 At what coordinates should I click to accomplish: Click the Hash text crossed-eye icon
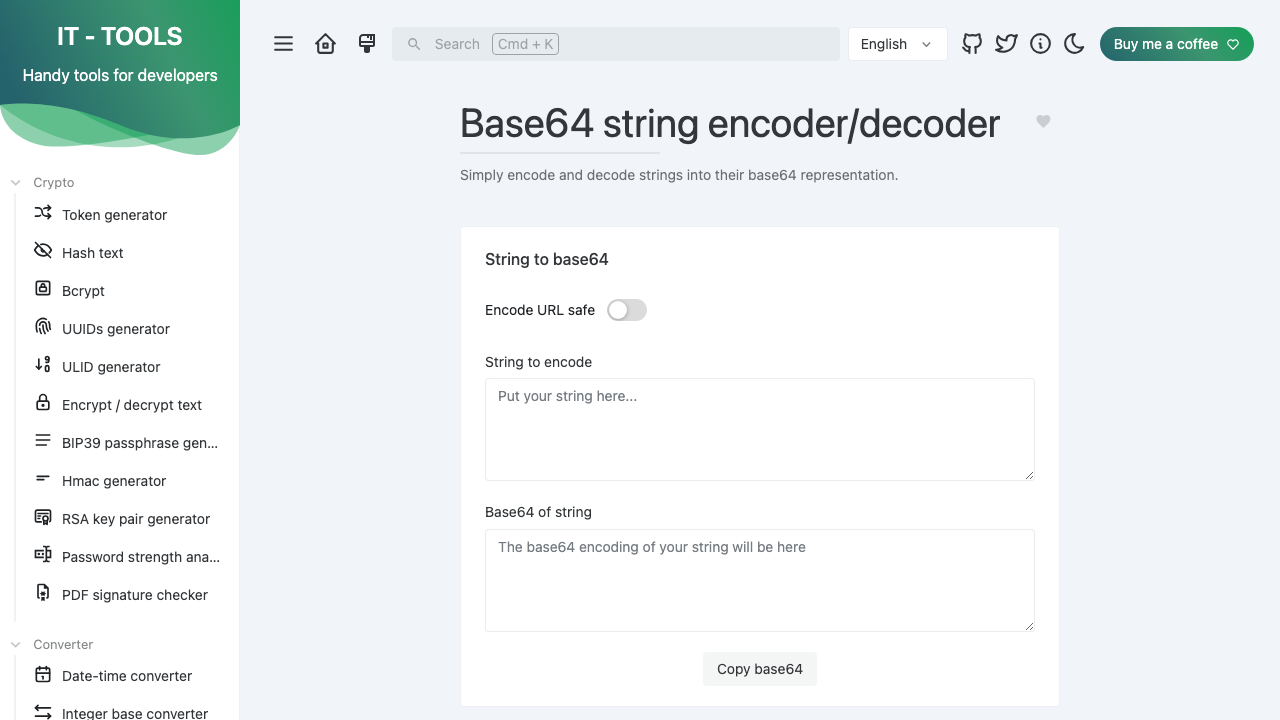(x=43, y=251)
